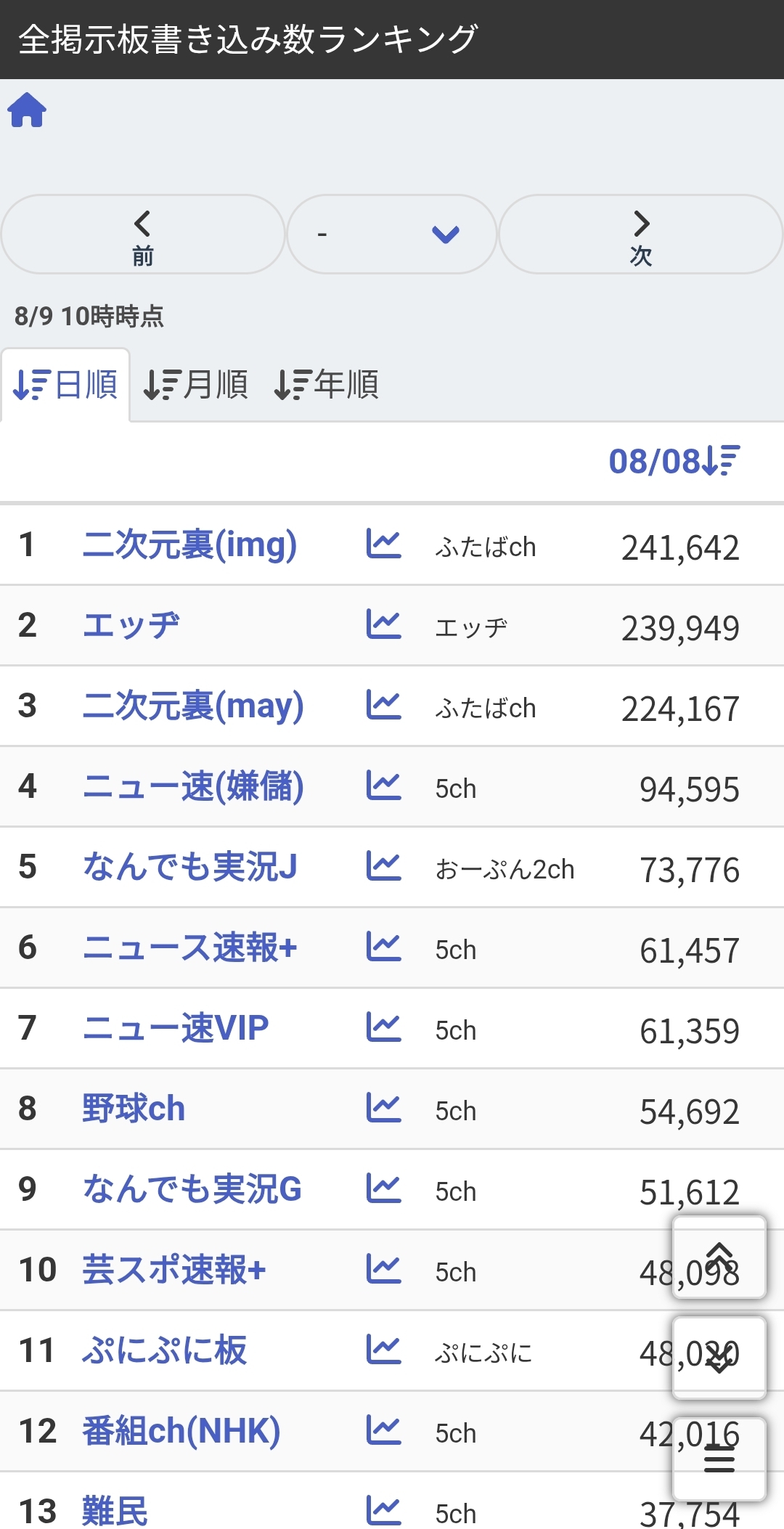Open chart icon for 野球ch

click(383, 1109)
